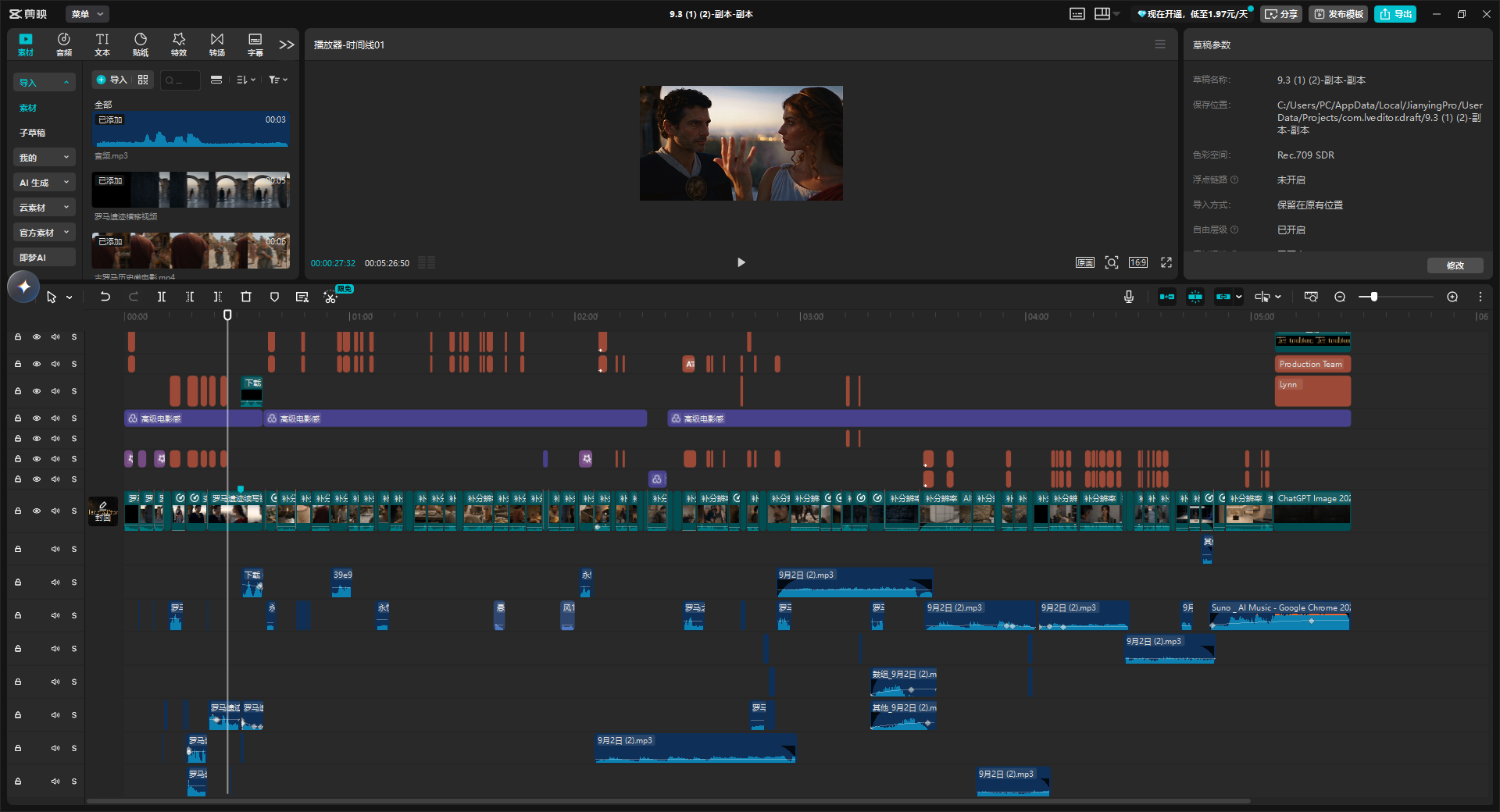Expand the AI 生成 sidebar section
This screenshot has height=812, width=1500.
pos(45,183)
